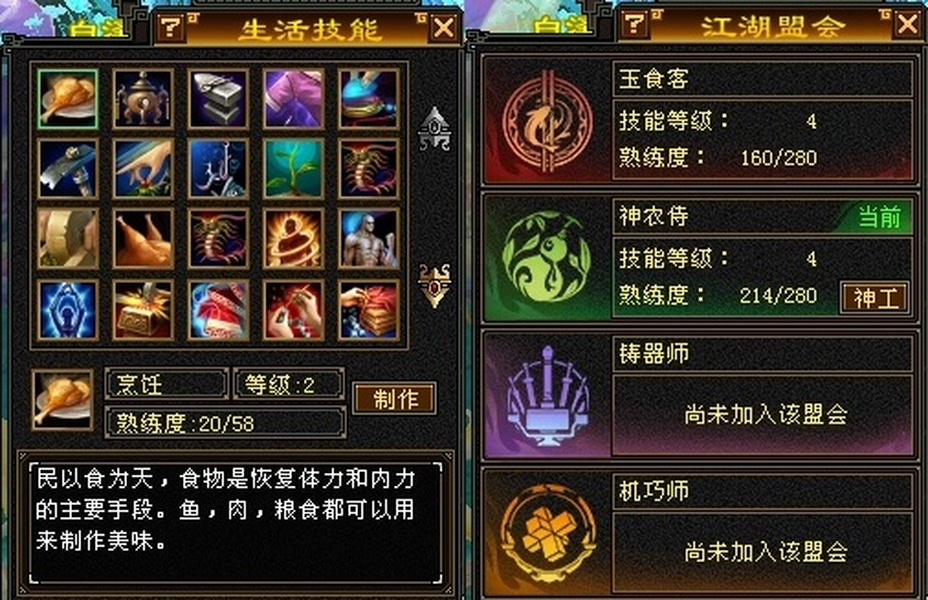Select the cooking chicken leg skill icon

67,98
